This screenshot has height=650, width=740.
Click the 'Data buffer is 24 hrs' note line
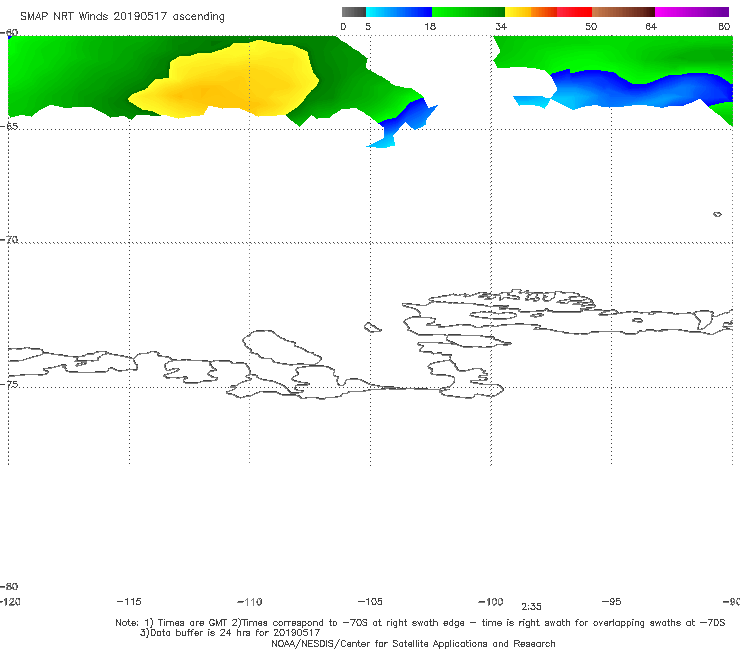click(230, 633)
